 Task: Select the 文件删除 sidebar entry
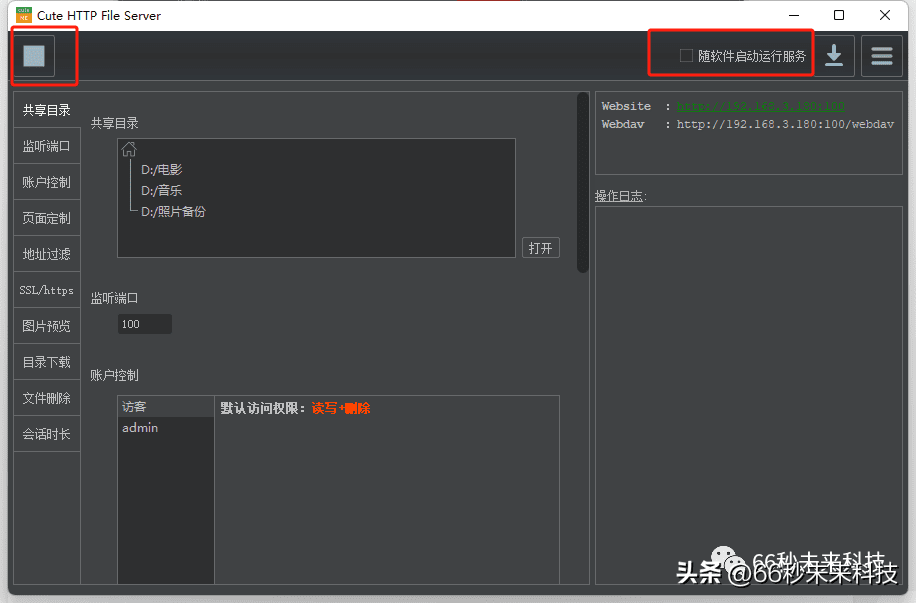tap(46, 397)
